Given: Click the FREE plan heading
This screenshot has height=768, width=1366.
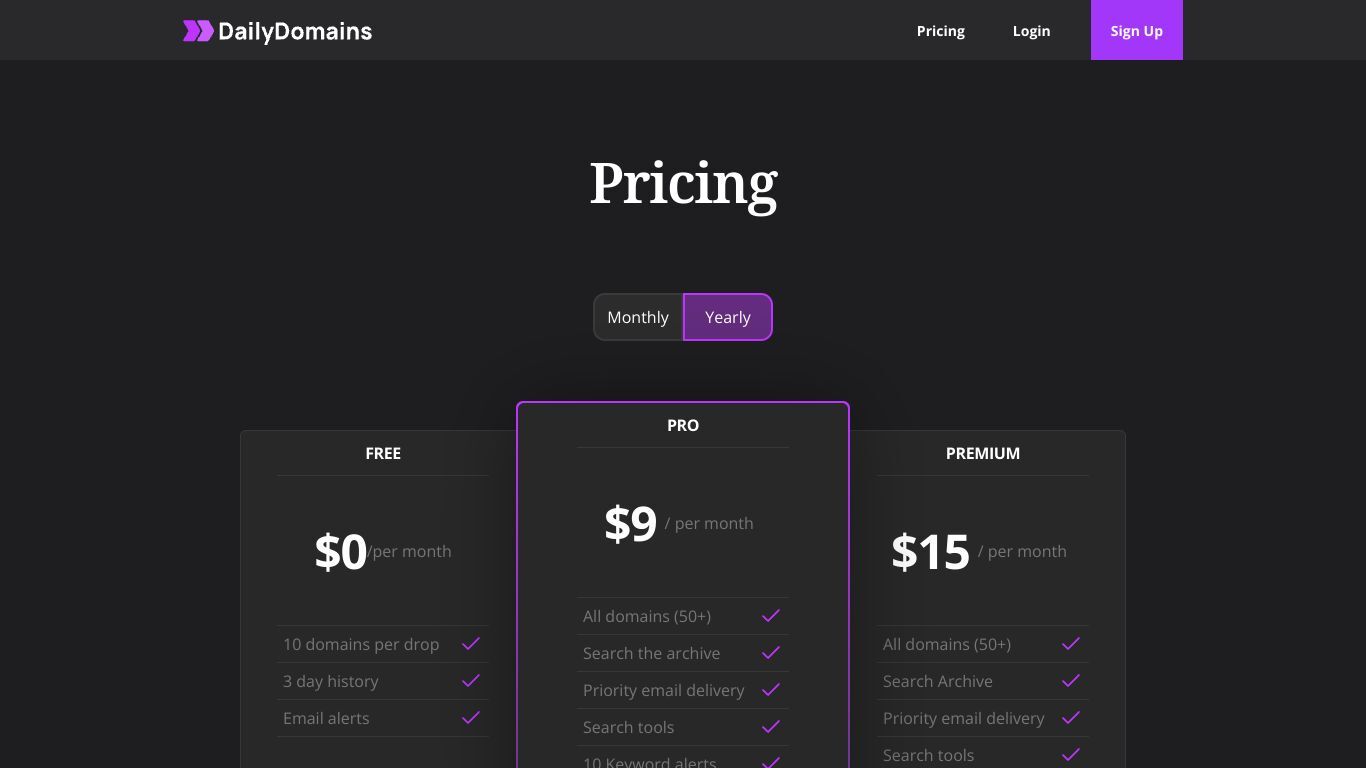Looking at the screenshot, I should (x=383, y=453).
